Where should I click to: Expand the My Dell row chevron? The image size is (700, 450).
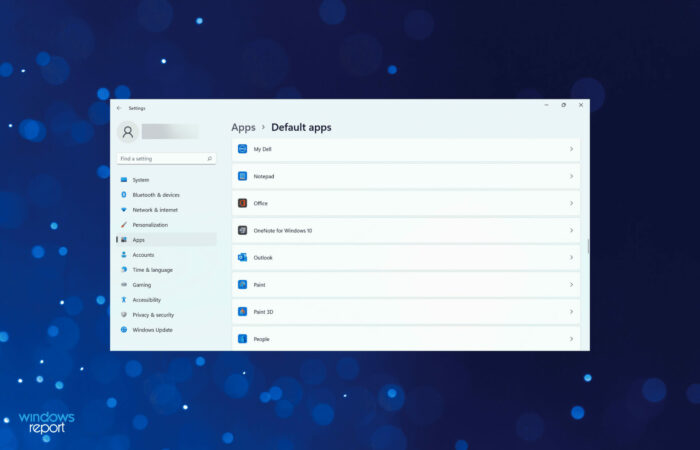coord(571,149)
